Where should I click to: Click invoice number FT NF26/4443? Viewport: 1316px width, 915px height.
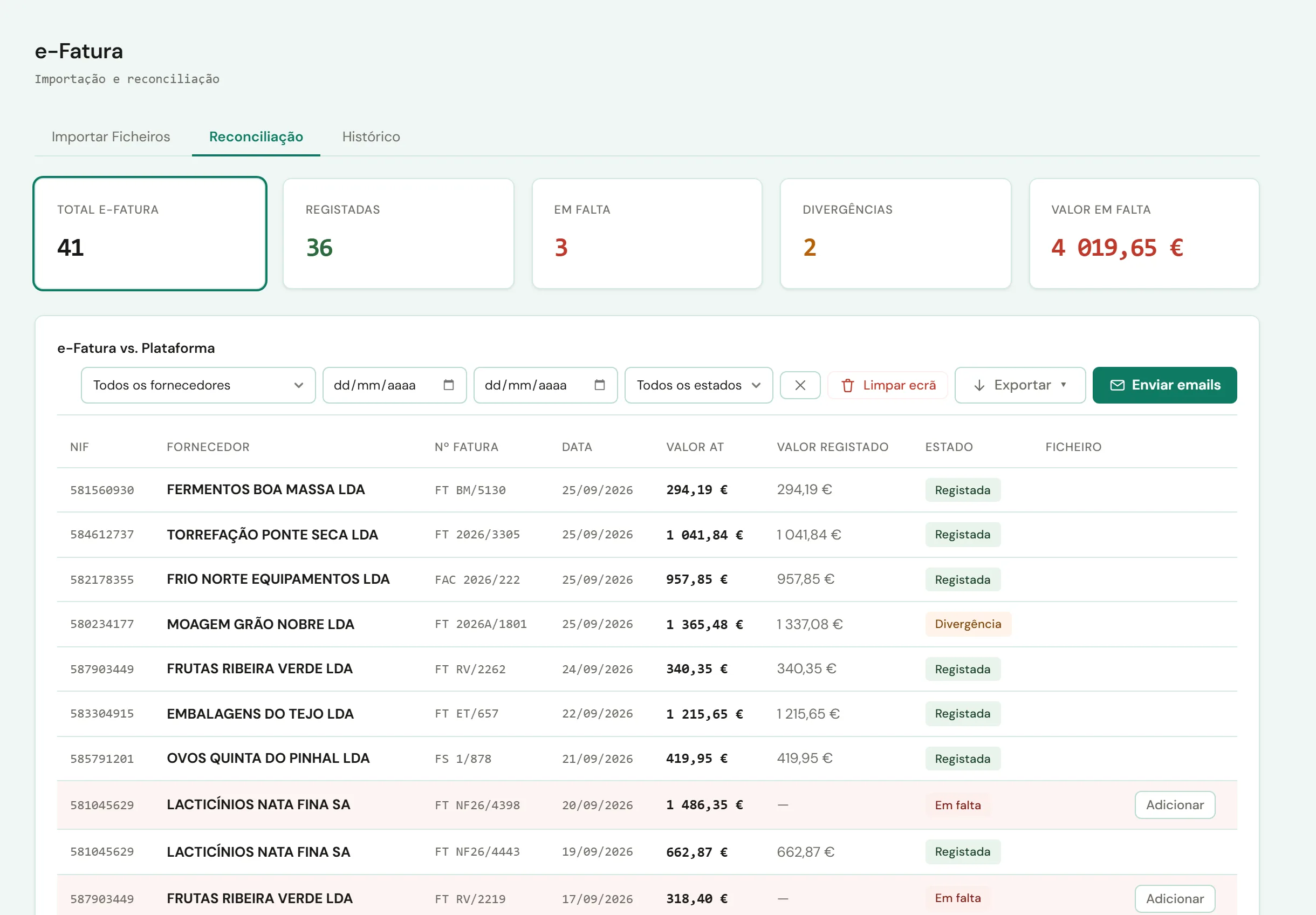pos(477,852)
